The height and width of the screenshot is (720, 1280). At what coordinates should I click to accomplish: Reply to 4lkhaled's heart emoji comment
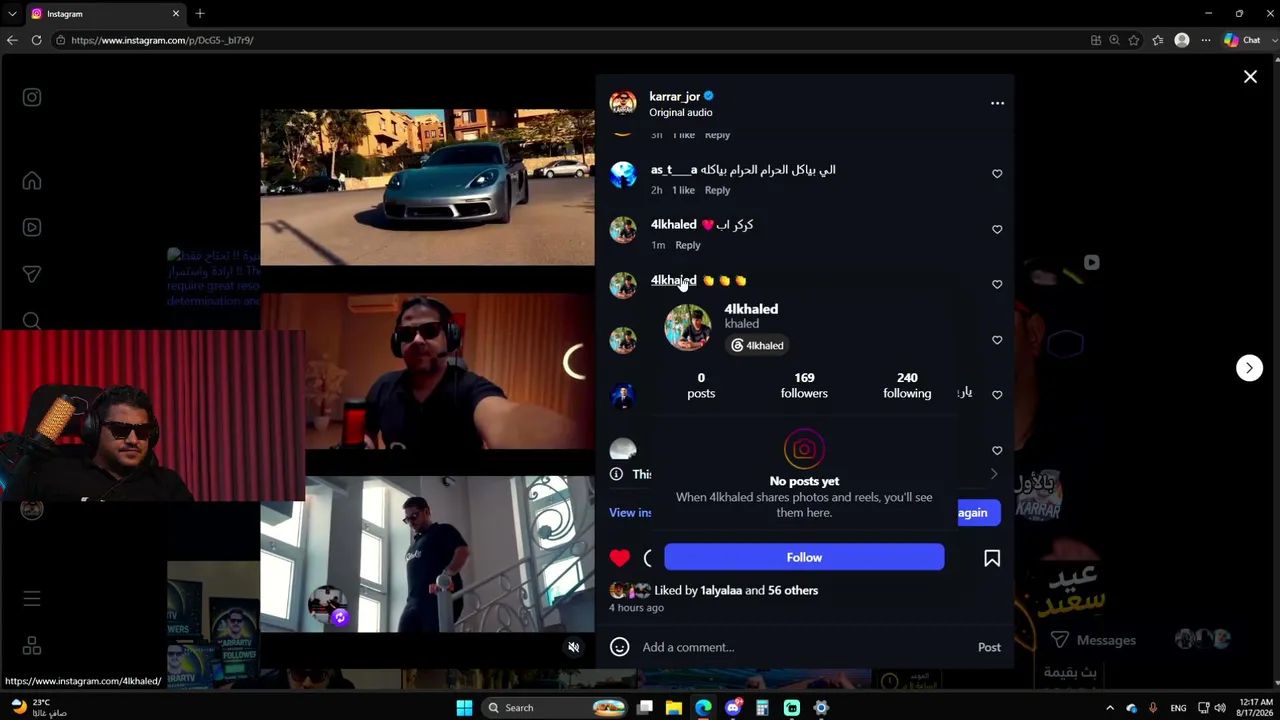click(687, 245)
